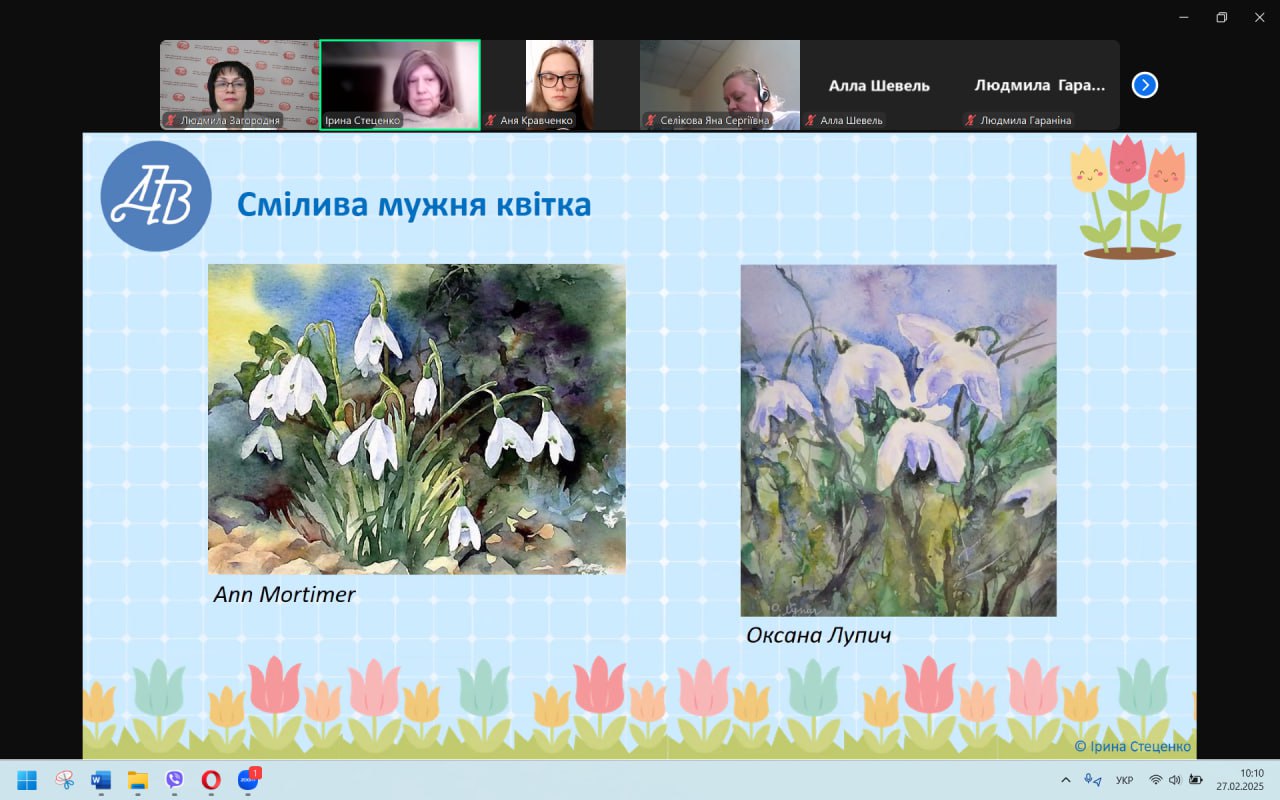Open the volume speaker tray icon

[1175, 780]
